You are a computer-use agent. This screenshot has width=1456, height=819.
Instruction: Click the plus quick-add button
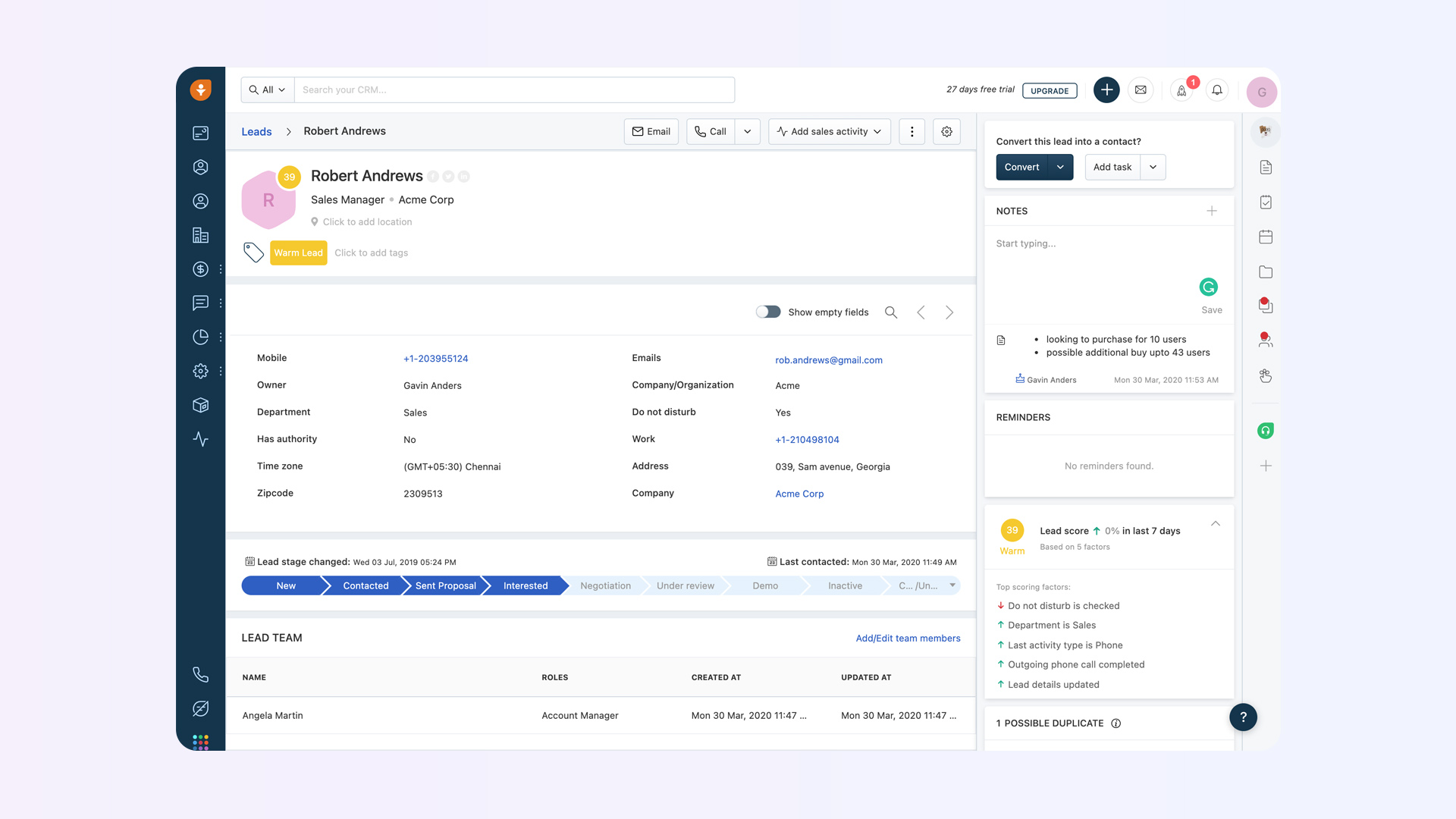(1106, 90)
